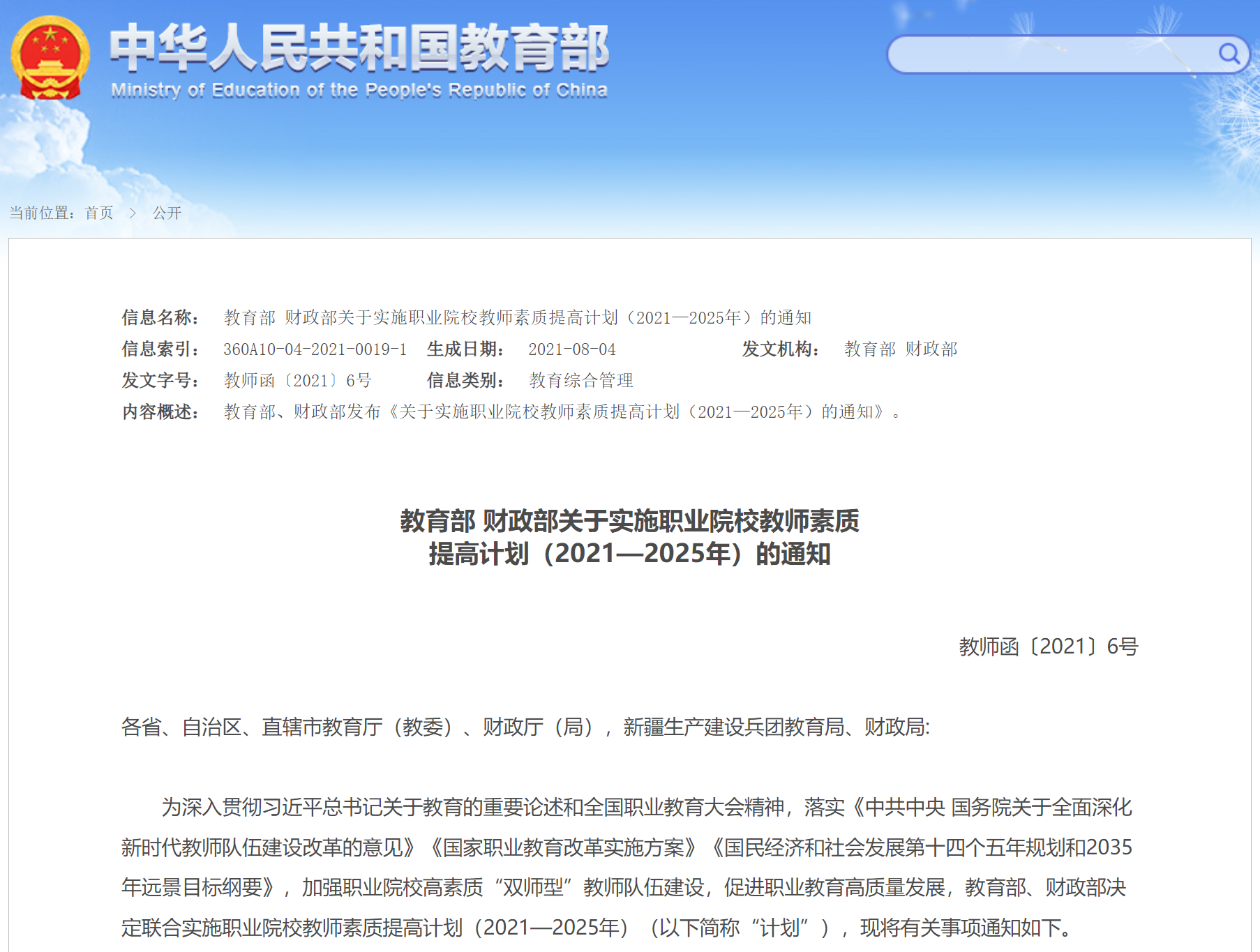Click the 发文机构 value 教育部 财政部
This screenshot has height=952, width=1260.
(x=900, y=349)
